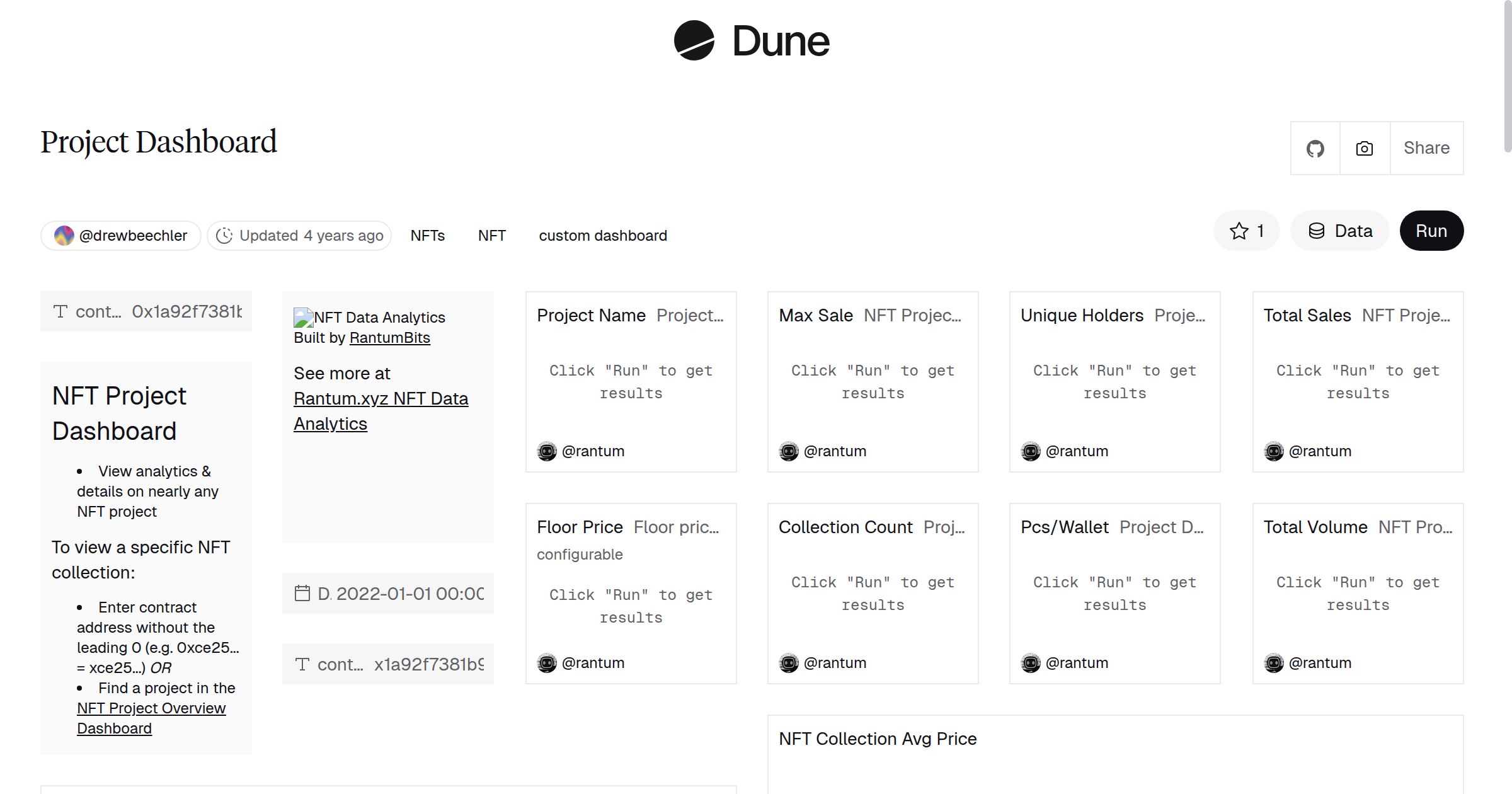Viewport: 1512px width, 794px height.
Task: Click the calendar icon in the date parameter
Action: pyautogui.click(x=302, y=593)
